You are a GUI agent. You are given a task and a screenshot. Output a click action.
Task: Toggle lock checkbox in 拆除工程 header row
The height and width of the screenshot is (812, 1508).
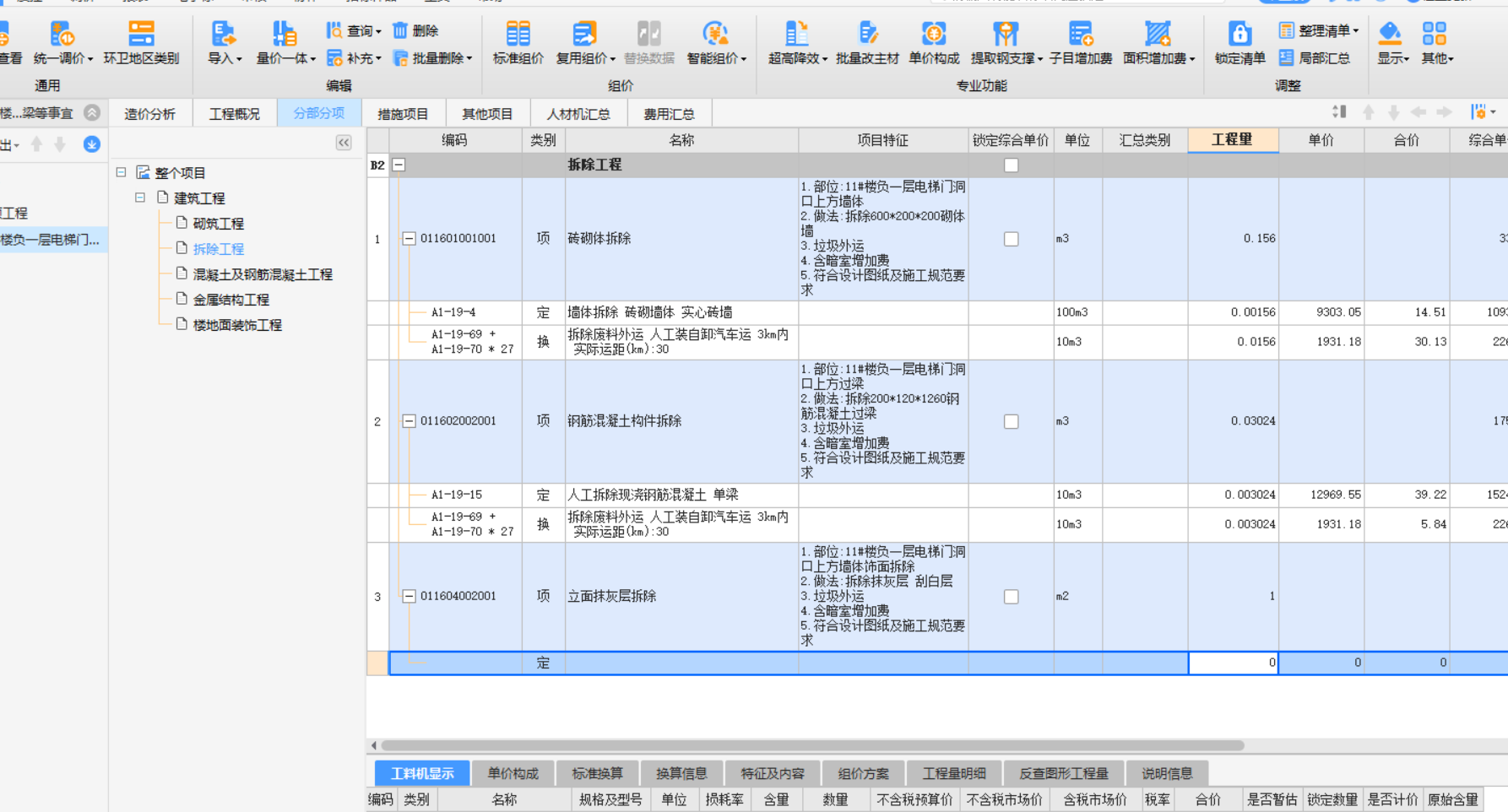pyautogui.click(x=1011, y=165)
